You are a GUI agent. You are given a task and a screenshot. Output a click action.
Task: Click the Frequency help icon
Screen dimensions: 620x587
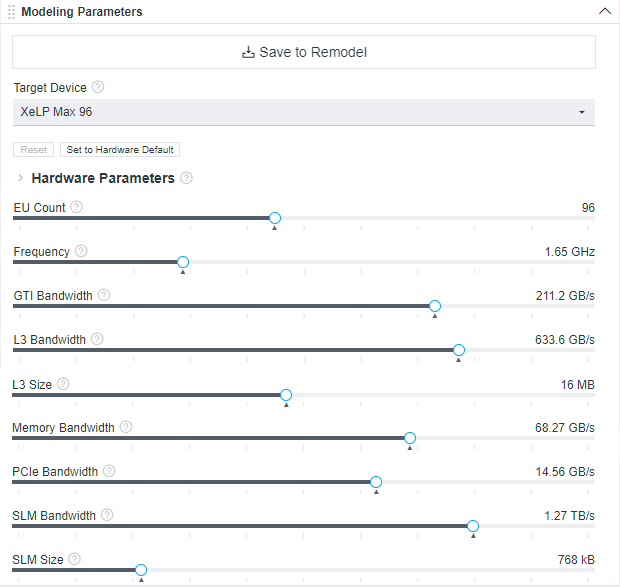coord(81,252)
